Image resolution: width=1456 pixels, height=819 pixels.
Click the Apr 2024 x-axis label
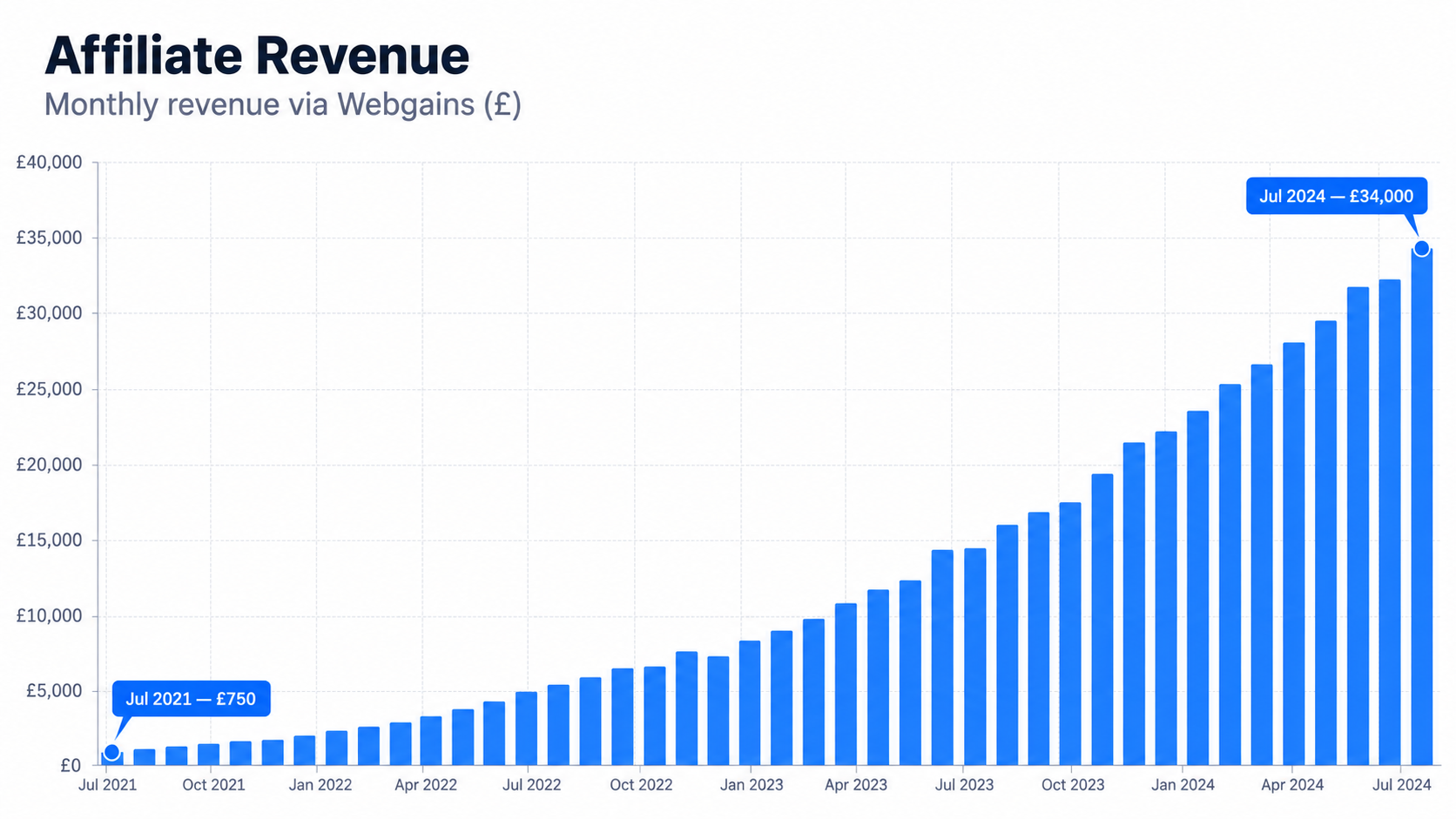(x=1292, y=785)
